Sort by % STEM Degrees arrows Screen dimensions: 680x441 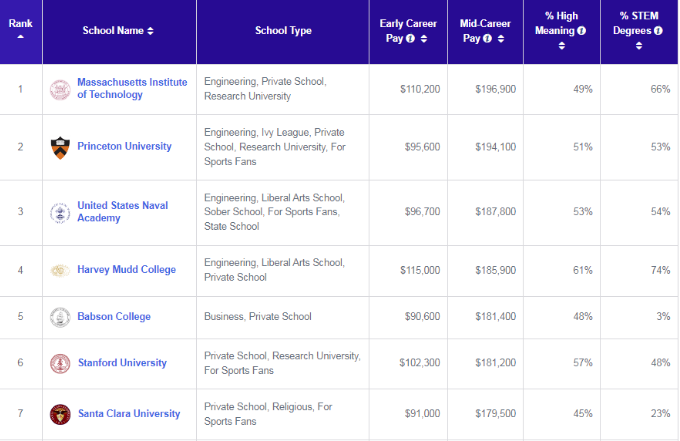point(639,46)
